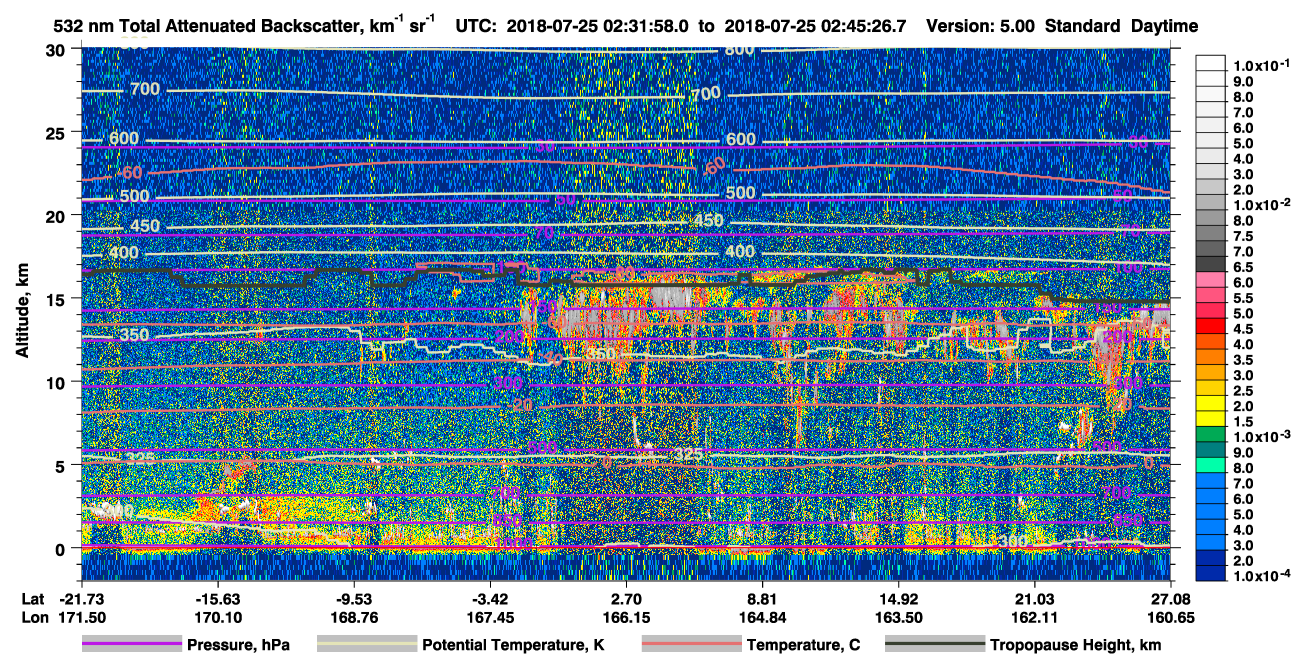Click the dark Tropopause Height legend line sample
Screen dimensions: 1300x667
(x=936, y=645)
